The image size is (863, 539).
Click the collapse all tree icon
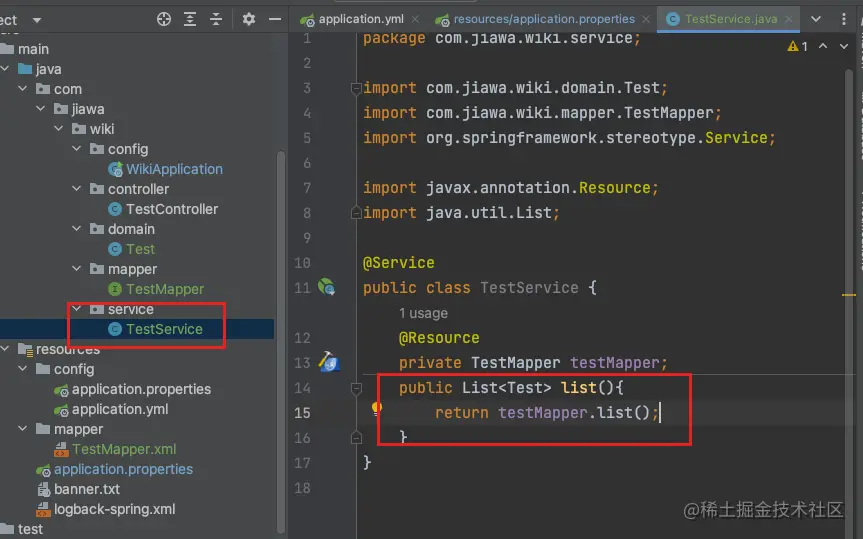click(x=216, y=19)
